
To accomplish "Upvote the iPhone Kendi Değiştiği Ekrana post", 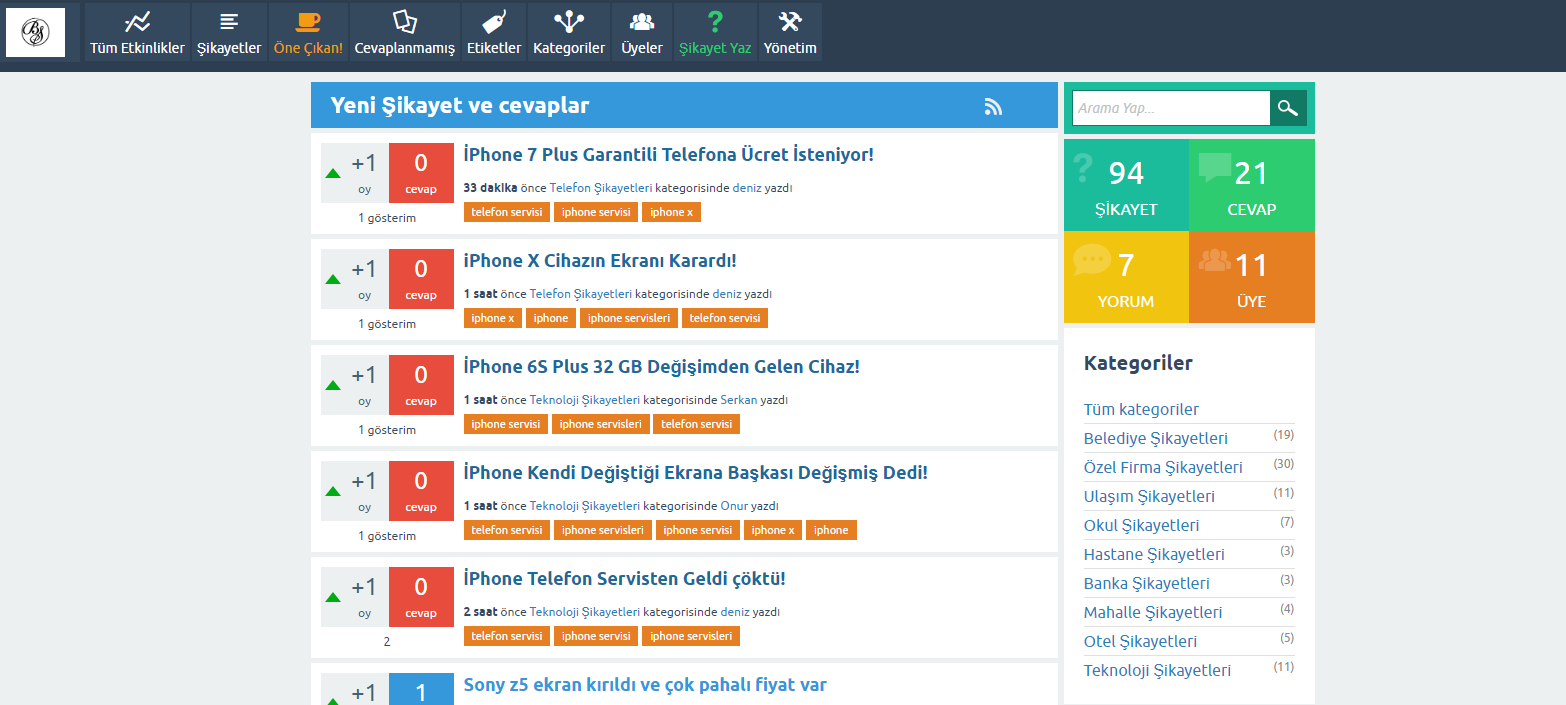I will pos(333,491).
